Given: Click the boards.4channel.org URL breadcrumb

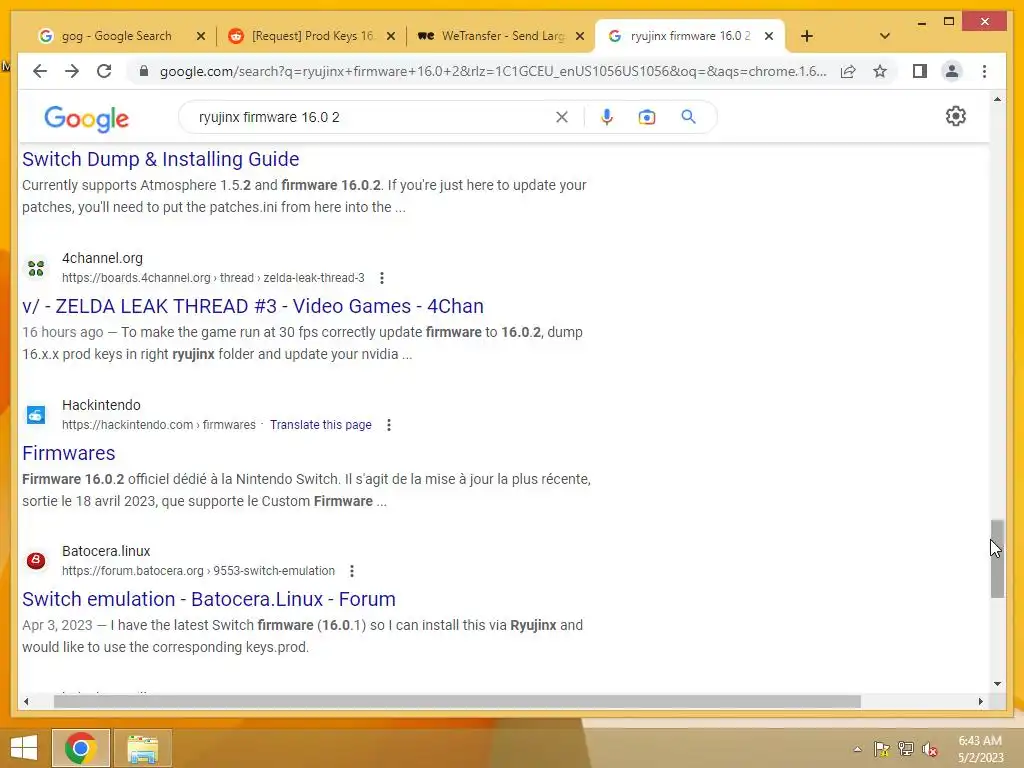Looking at the screenshot, I should pyautogui.click(x=214, y=278).
